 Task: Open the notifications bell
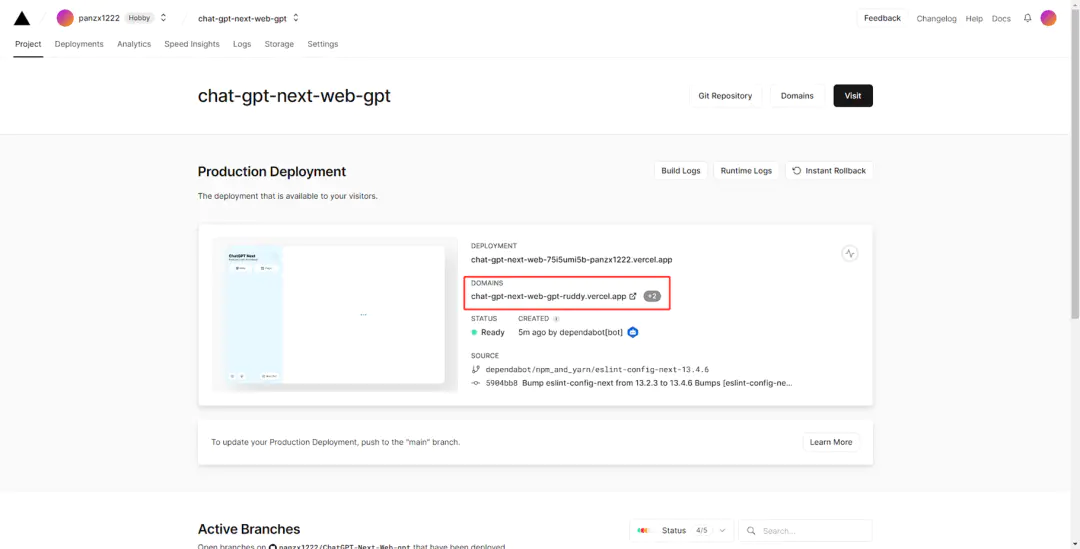click(x=1027, y=18)
